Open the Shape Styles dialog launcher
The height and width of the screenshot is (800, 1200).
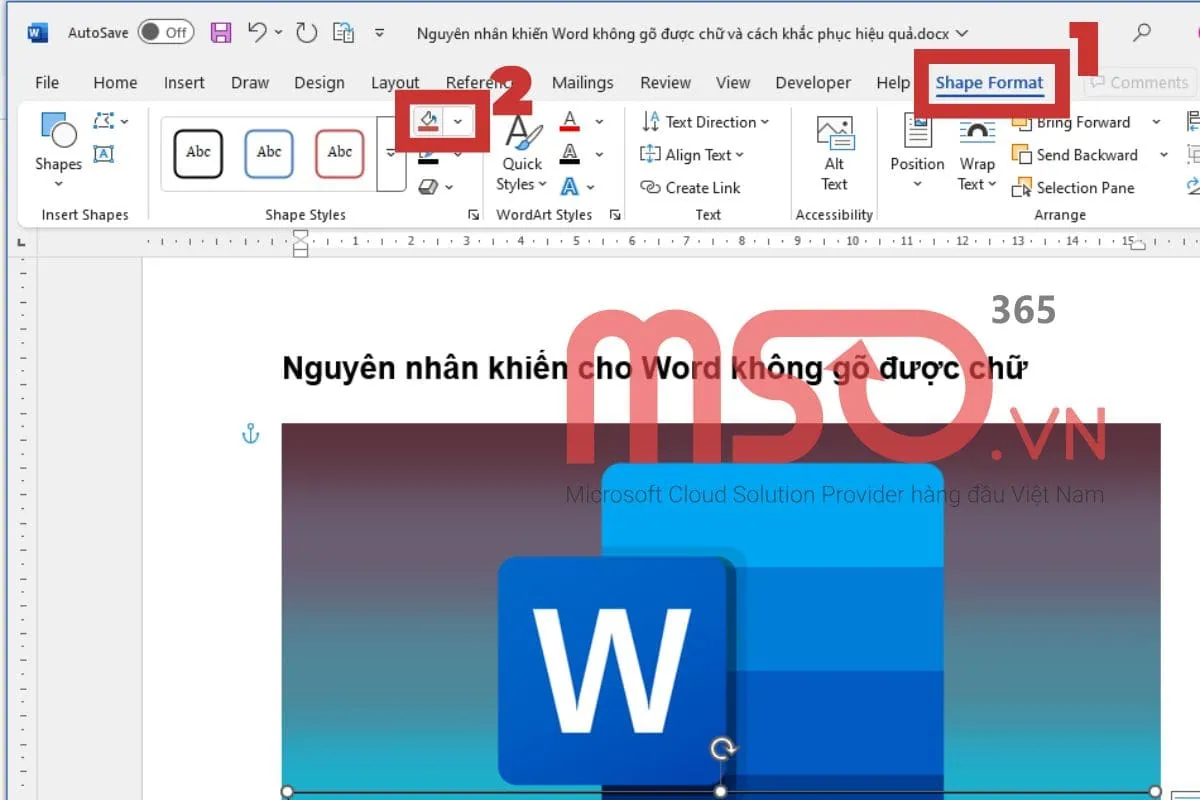click(x=472, y=214)
